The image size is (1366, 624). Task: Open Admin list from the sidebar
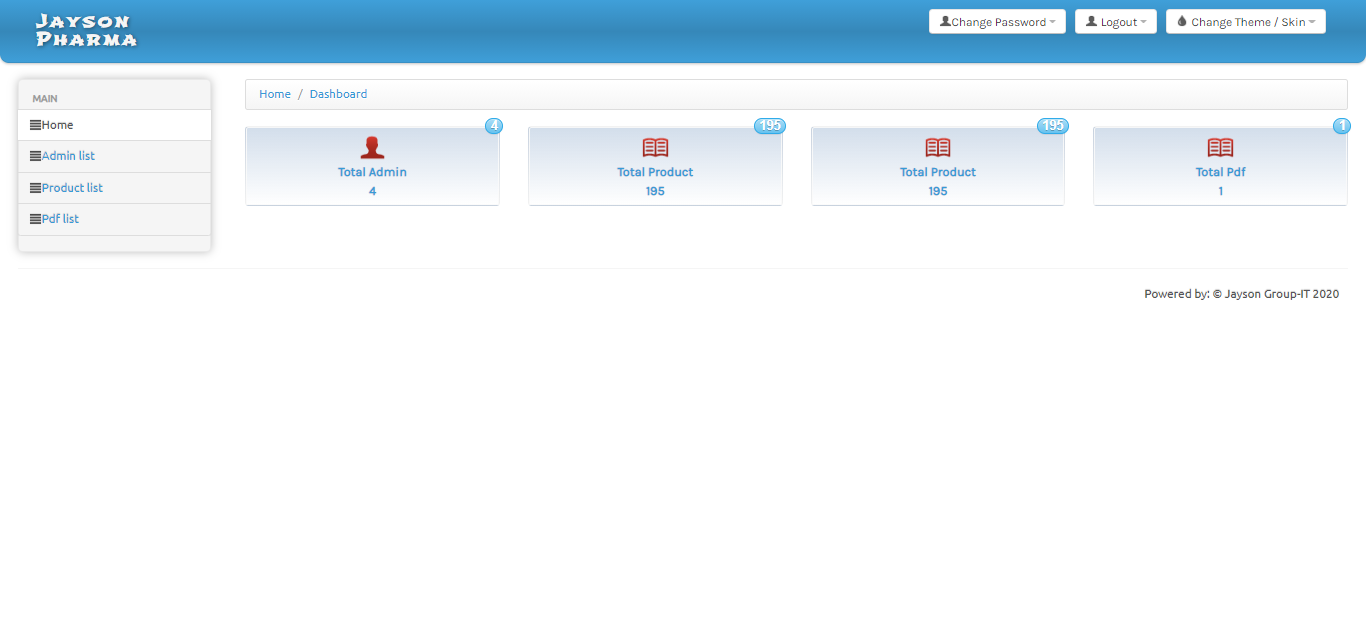(114, 156)
